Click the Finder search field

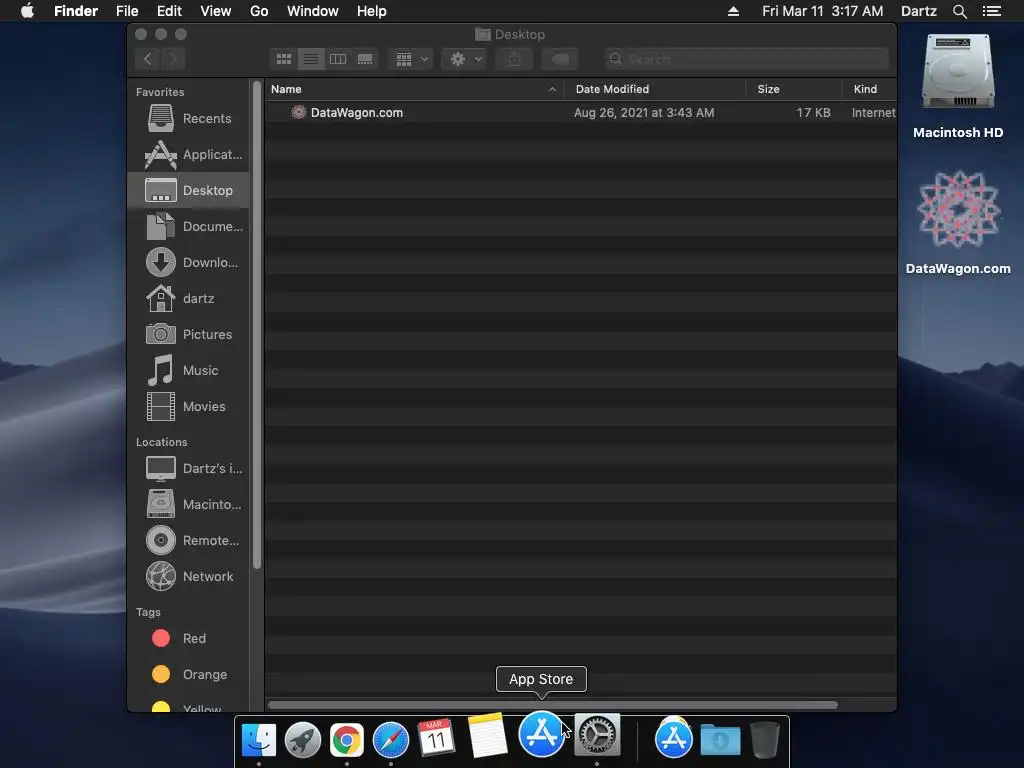click(x=746, y=59)
